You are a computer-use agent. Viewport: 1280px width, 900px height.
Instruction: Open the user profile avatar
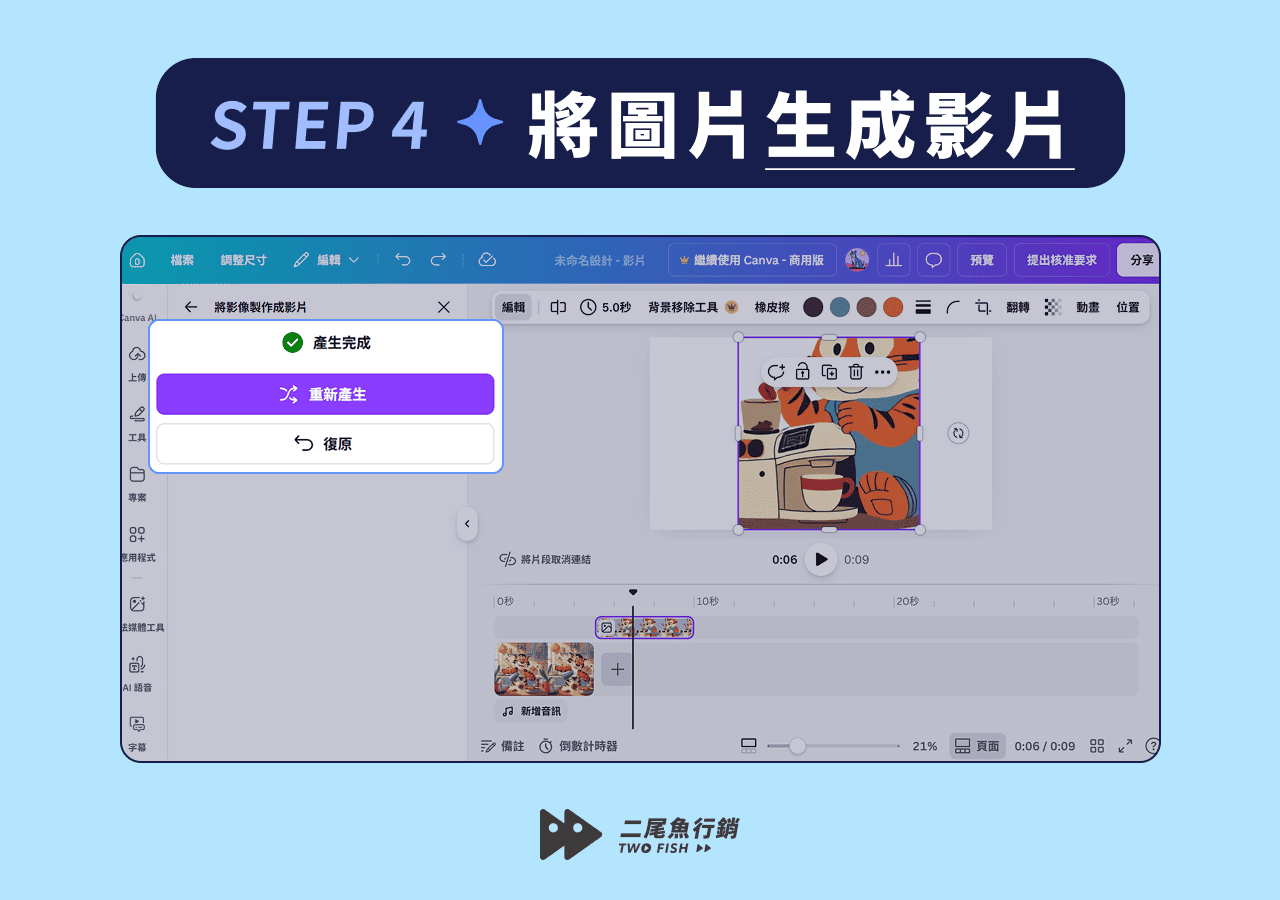point(857,260)
